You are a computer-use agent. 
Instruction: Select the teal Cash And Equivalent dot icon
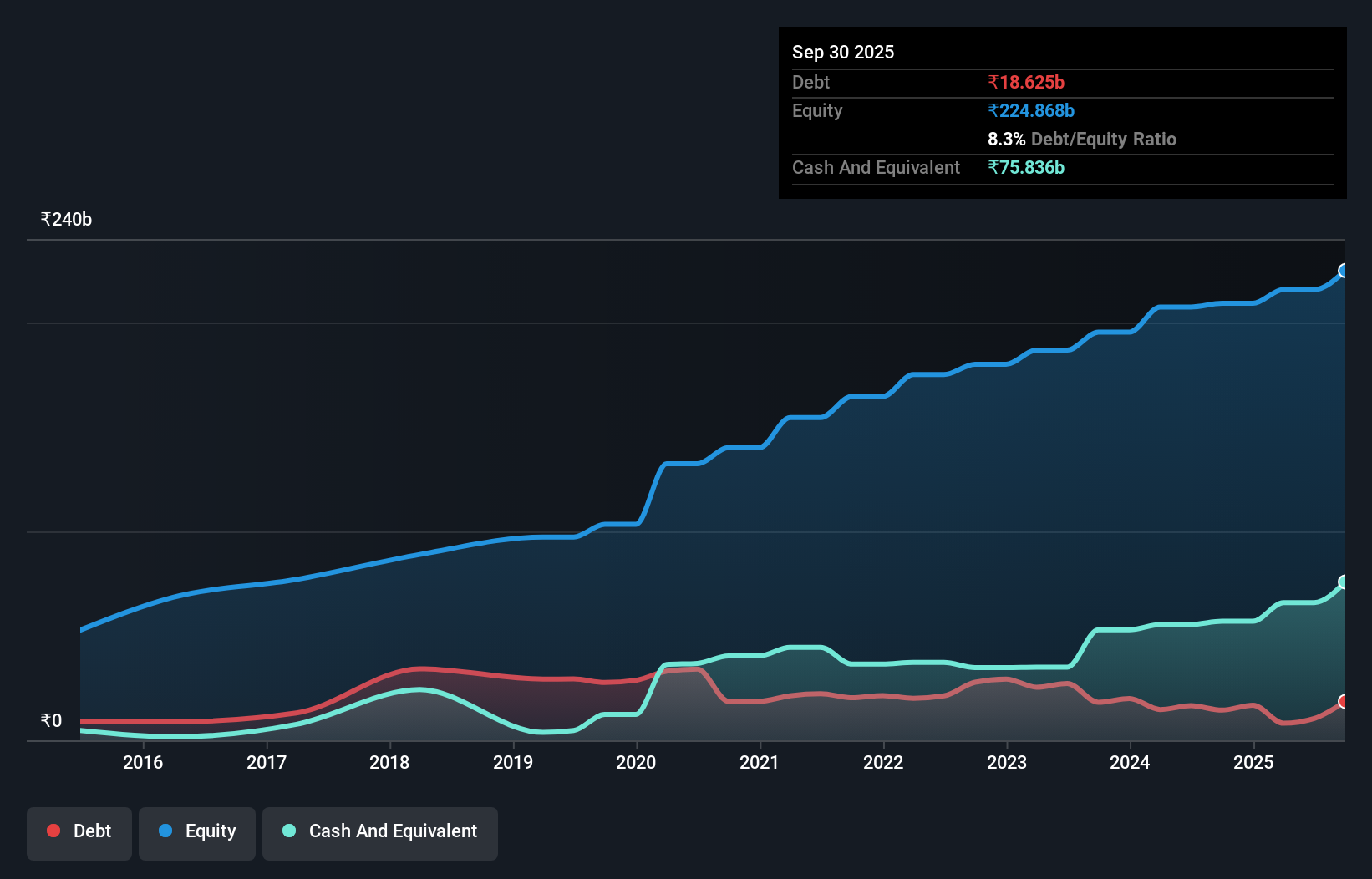pos(287,831)
